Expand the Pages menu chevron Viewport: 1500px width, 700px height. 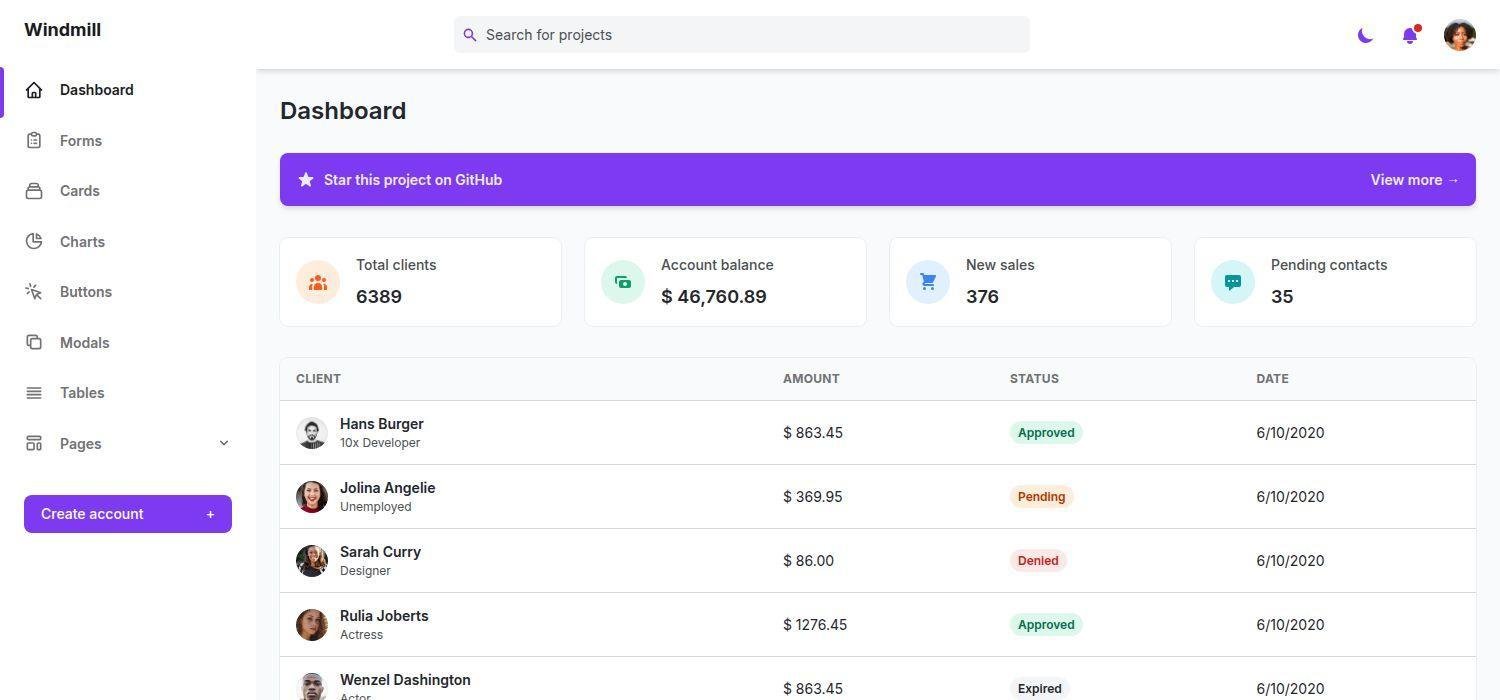click(224, 443)
